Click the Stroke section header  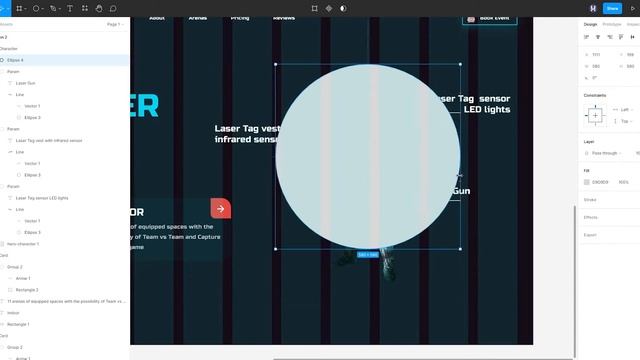(x=590, y=200)
